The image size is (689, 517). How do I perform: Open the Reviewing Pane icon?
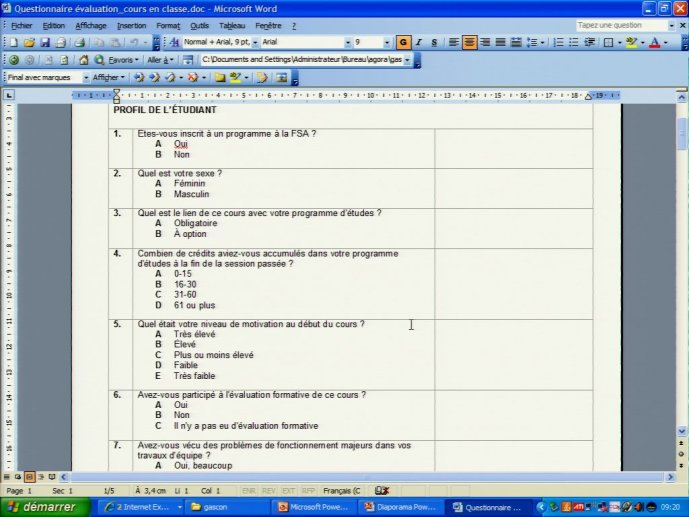[x=281, y=78]
